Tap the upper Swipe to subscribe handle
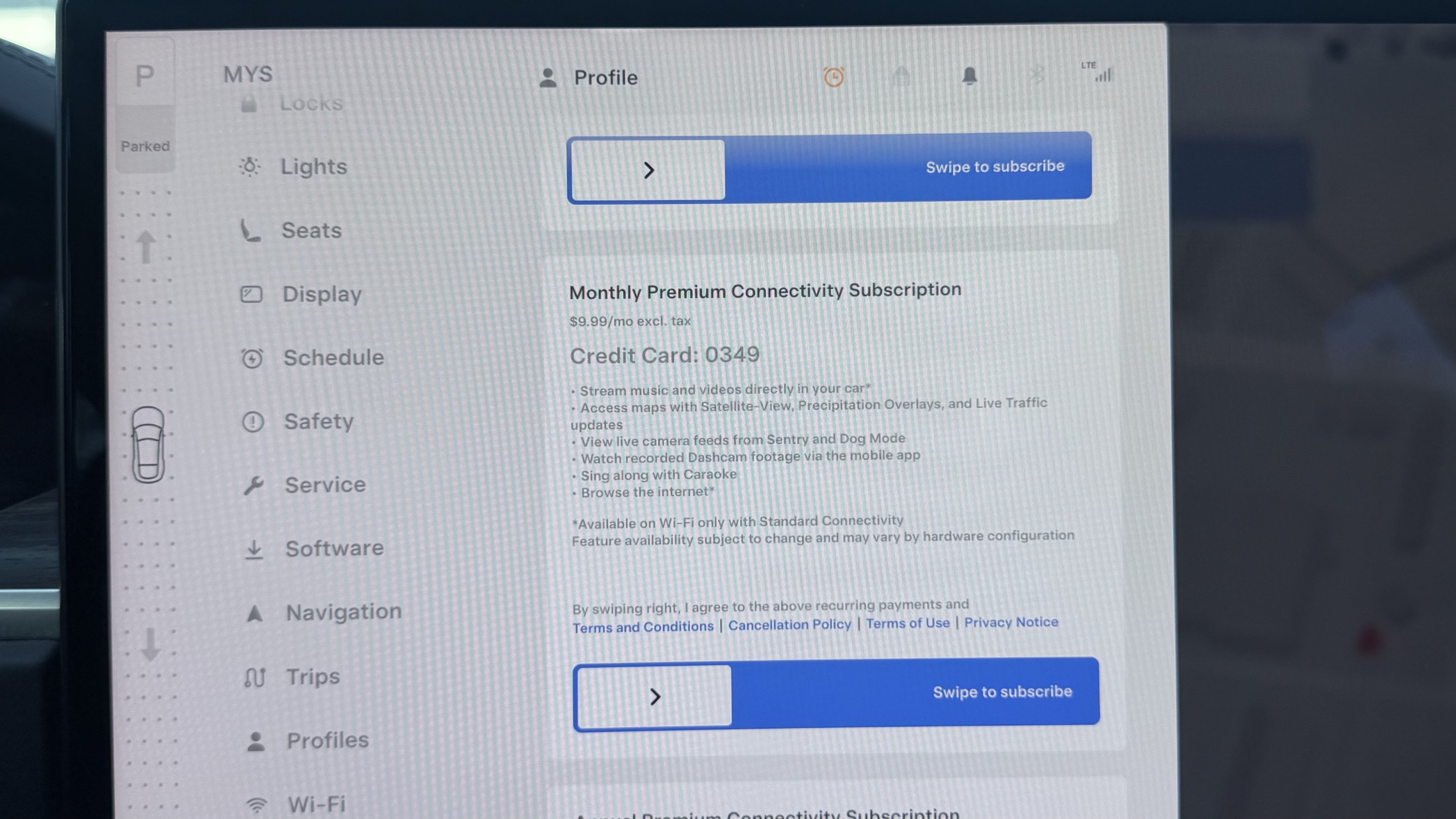This screenshot has width=1456, height=819. [x=648, y=169]
